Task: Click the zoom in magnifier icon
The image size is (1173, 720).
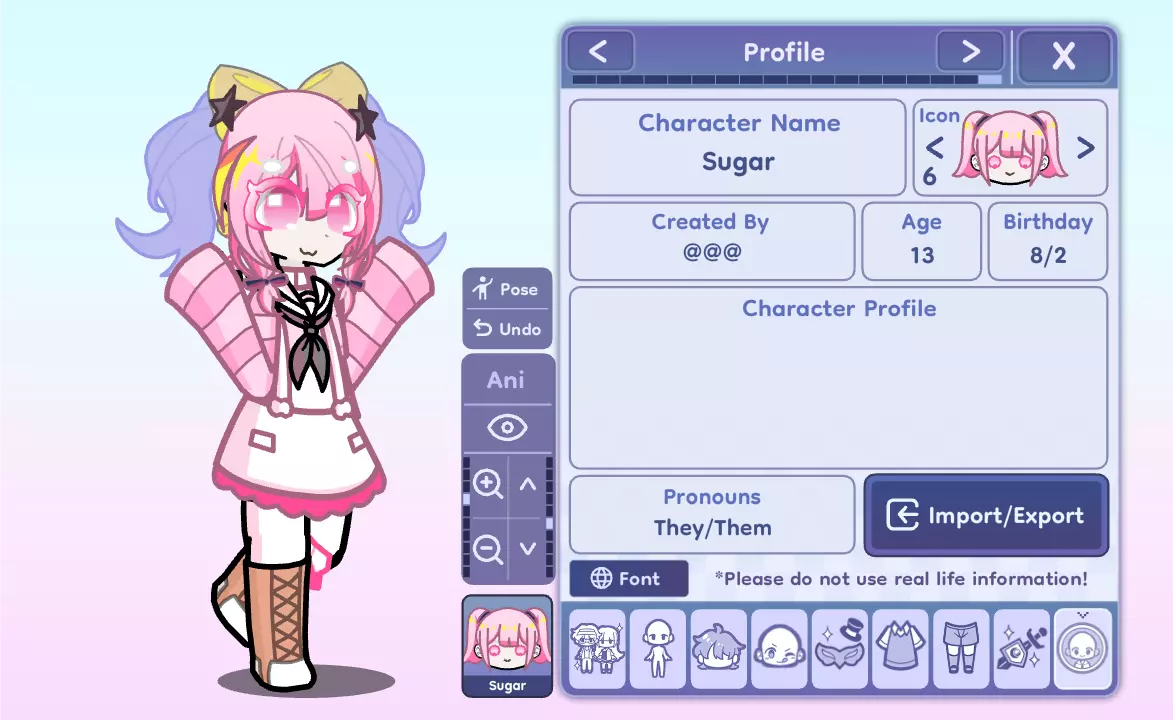Action: (x=488, y=484)
